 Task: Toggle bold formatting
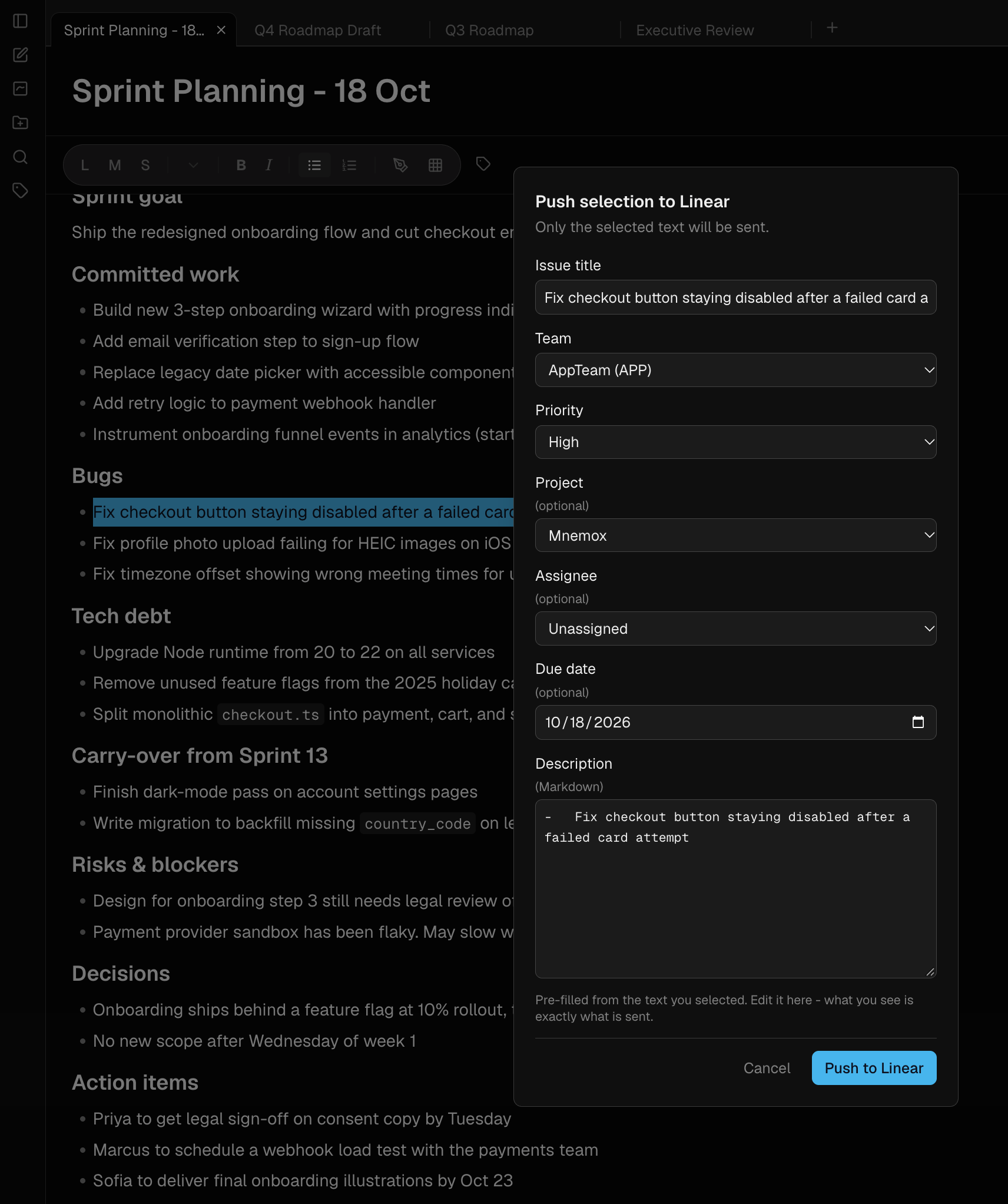[x=241, y=166]
